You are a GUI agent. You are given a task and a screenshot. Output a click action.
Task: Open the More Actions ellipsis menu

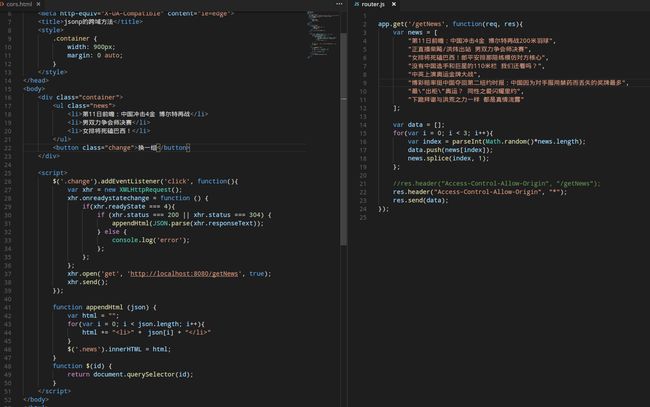pos(339,4)
